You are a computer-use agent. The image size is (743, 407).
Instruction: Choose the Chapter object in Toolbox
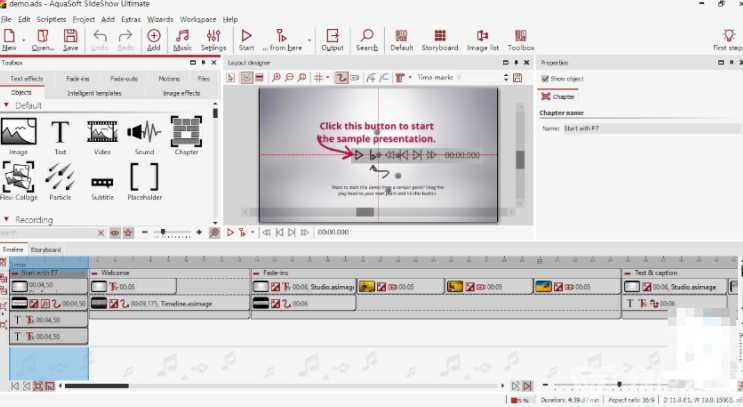[186, 134]
